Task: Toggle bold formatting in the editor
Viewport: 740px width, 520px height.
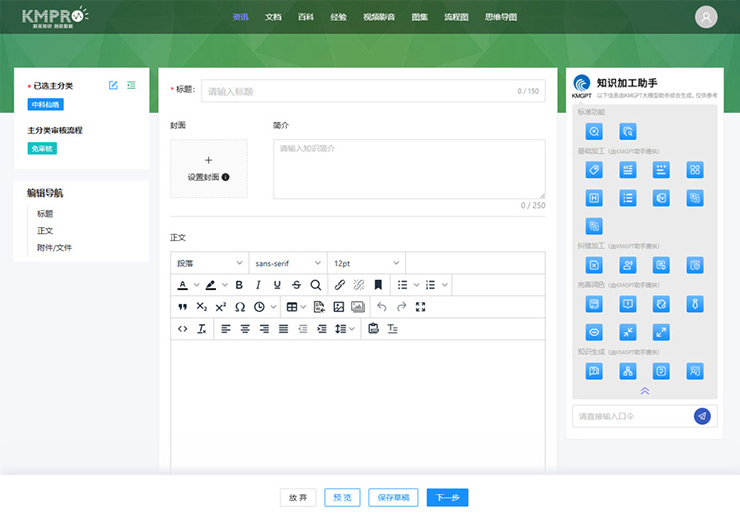Action: (239, 285)
